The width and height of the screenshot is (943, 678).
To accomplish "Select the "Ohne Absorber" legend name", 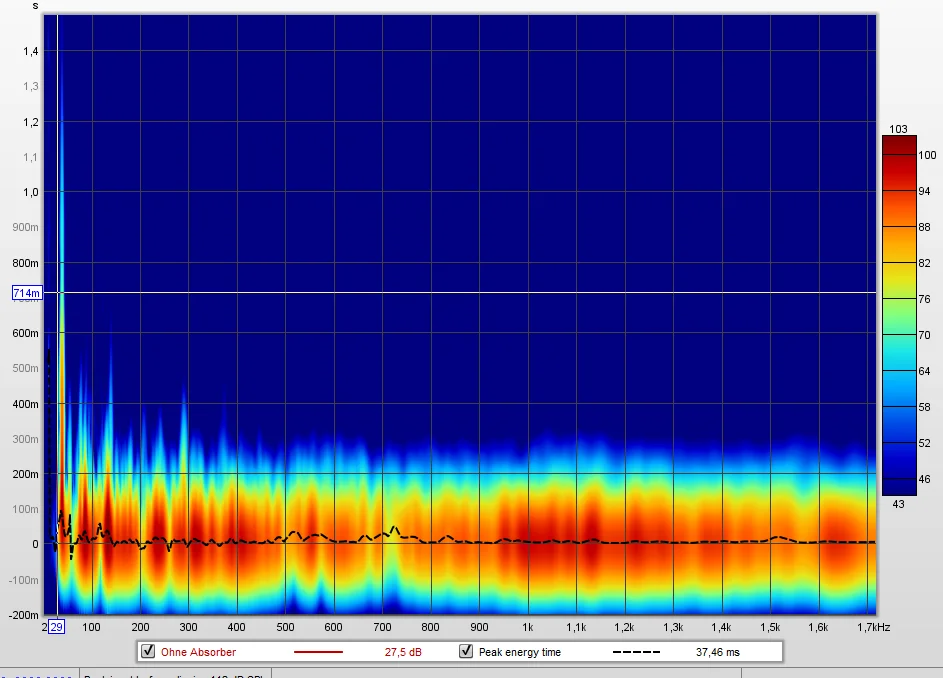I will click(x=198, y=652).
